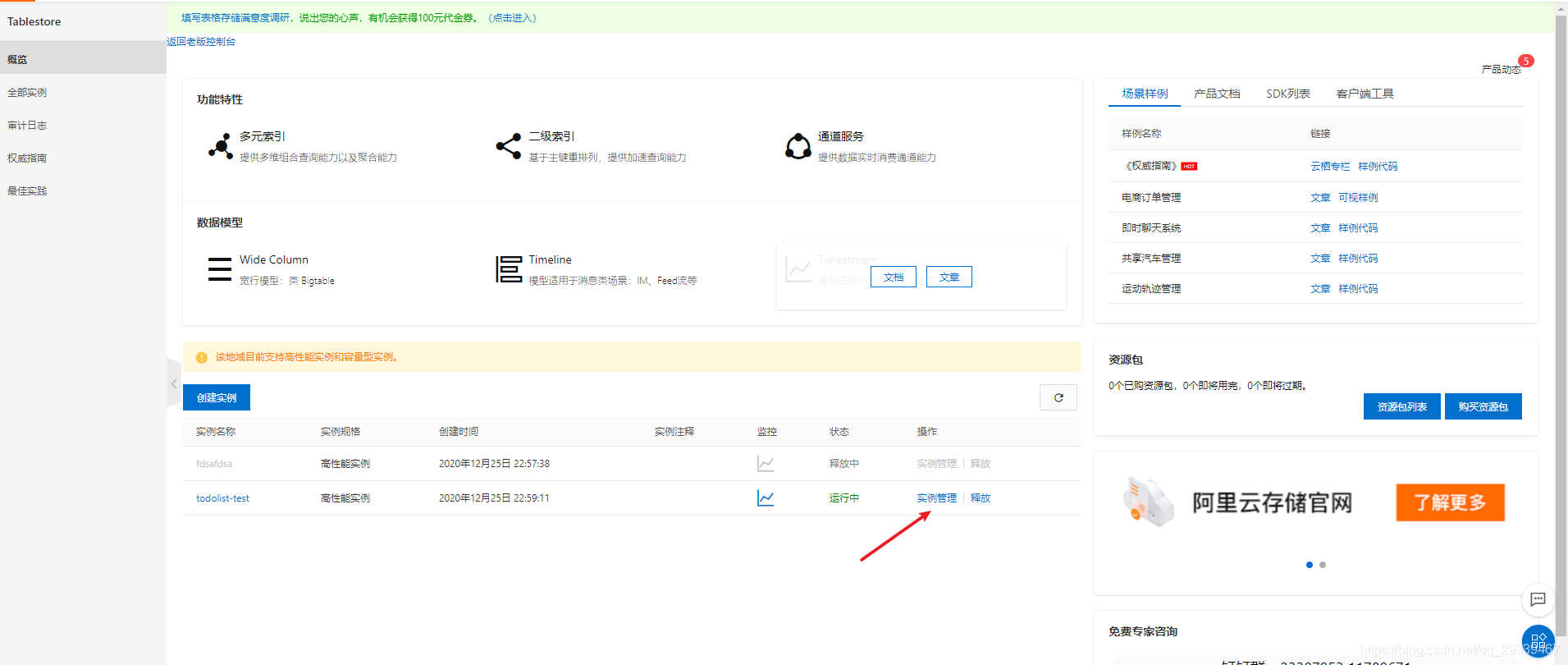Click the 产品动态 label
This screenshot has height=665, width=1568.
tap(1501, 69)
